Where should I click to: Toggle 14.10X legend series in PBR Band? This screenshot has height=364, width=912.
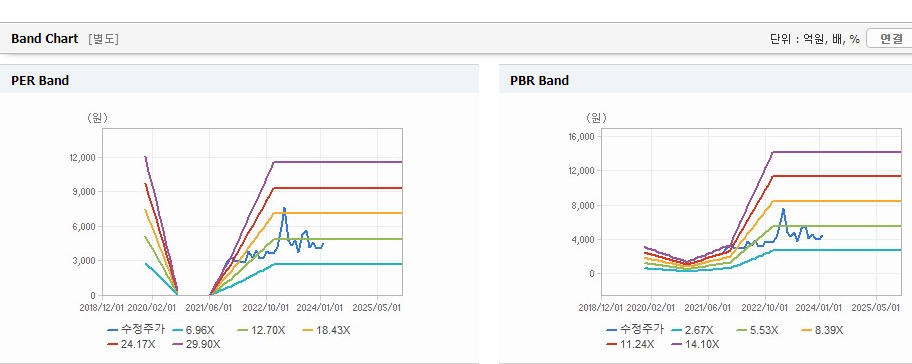click(696, 344)
